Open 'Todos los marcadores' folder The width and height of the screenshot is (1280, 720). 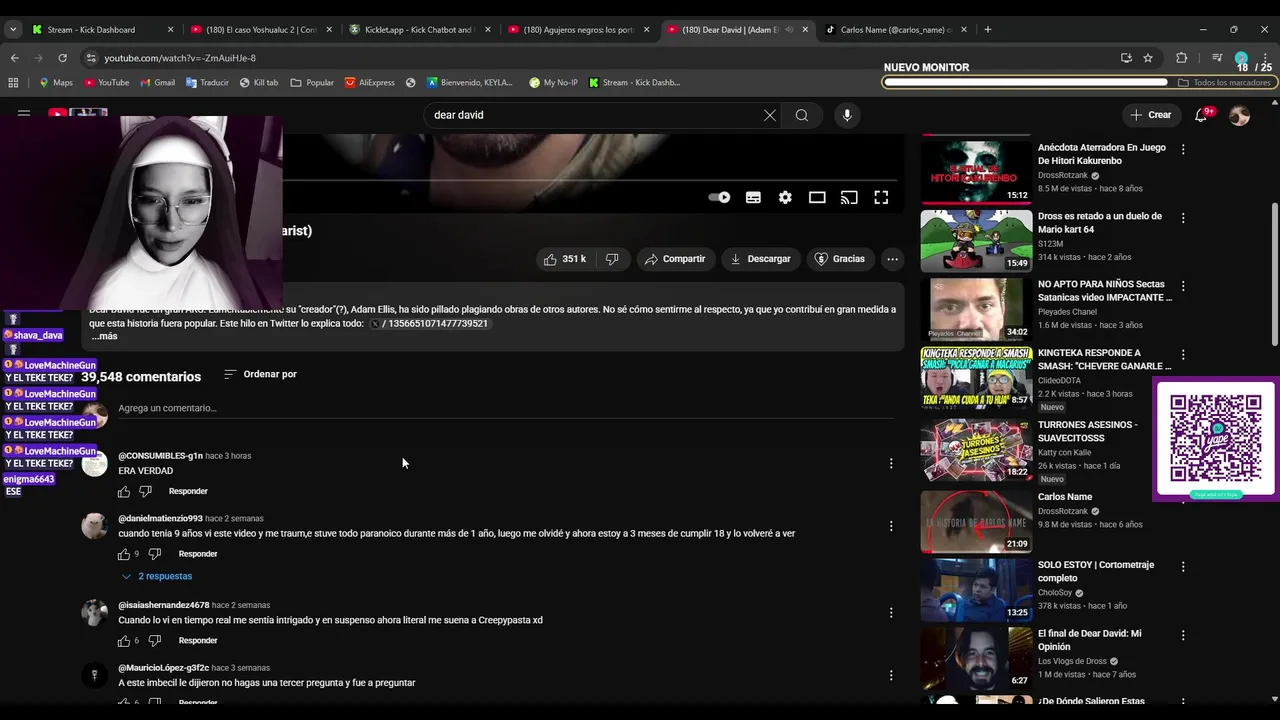point(1224,83)
